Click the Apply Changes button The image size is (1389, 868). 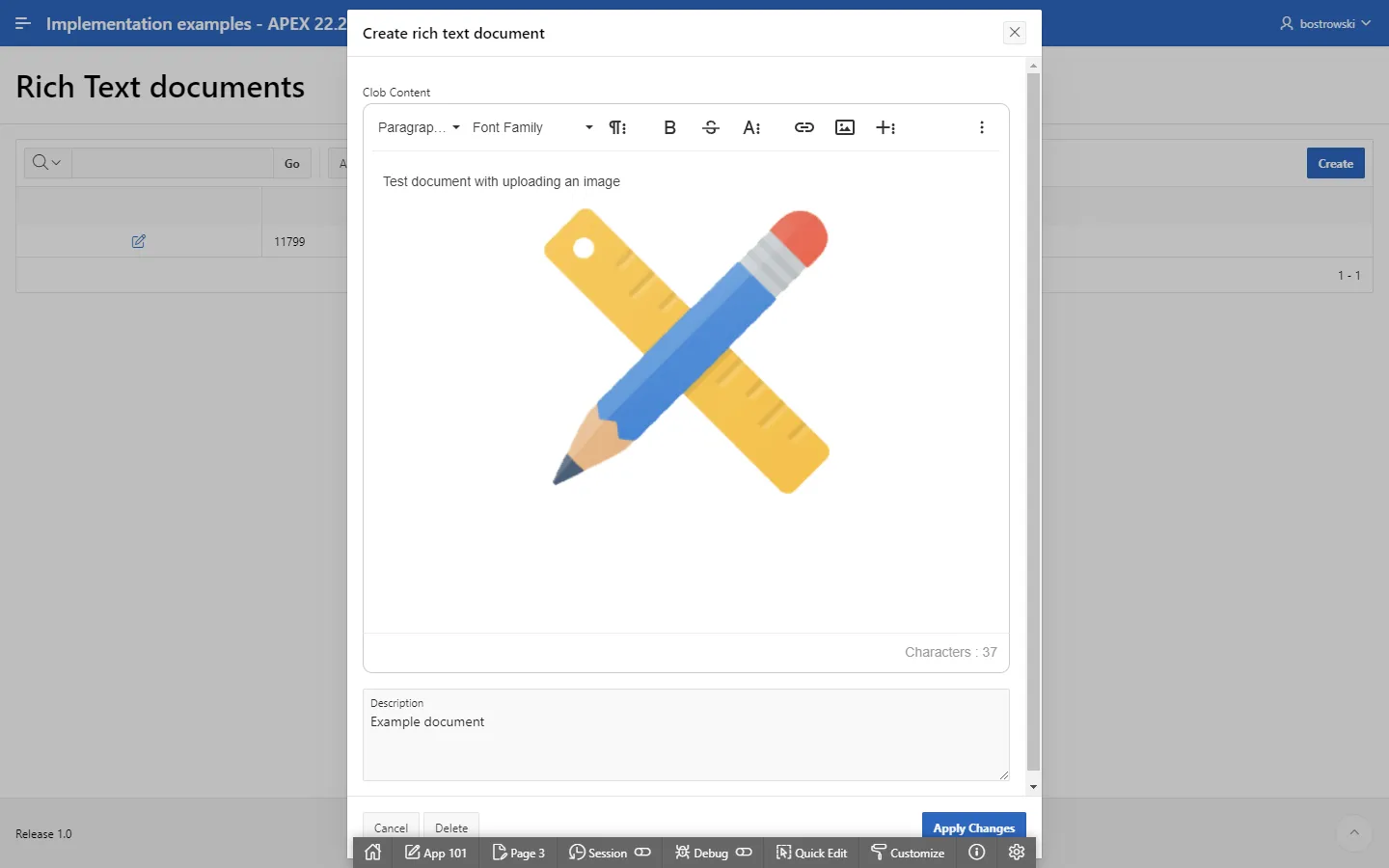973,827
